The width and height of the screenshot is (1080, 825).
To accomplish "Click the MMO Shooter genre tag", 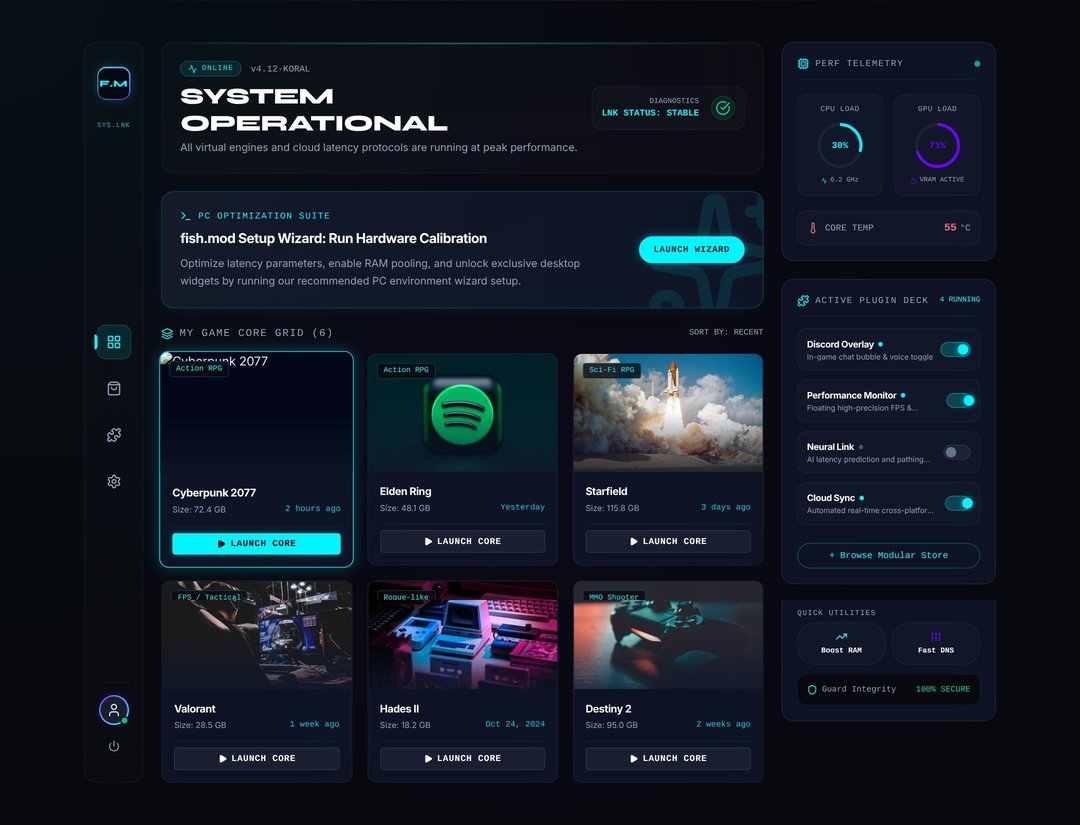I will point(614,596).
